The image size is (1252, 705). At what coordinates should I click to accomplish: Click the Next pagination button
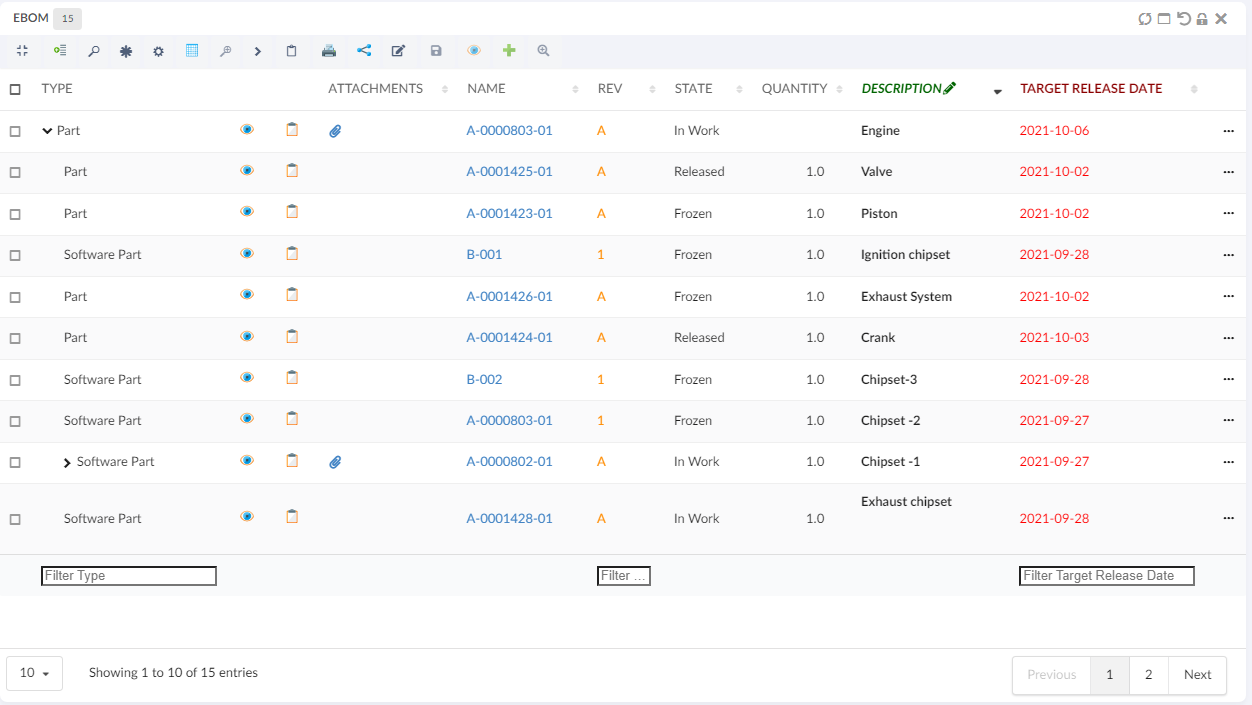[x=1197, y=675]
